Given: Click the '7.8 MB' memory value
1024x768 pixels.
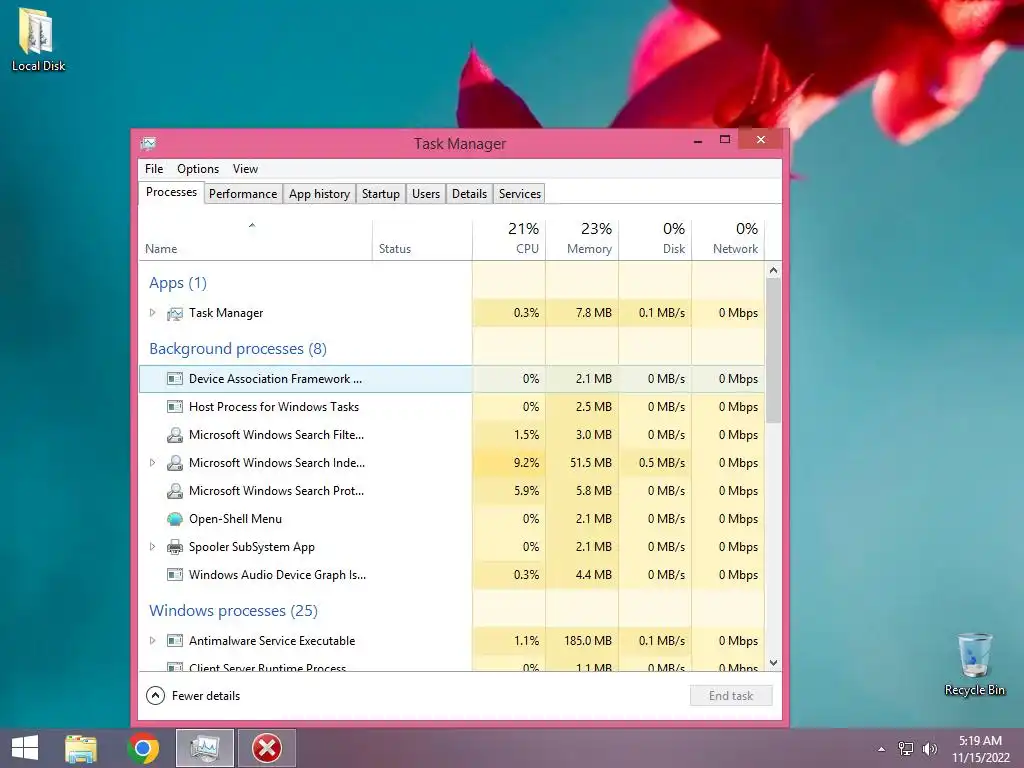Looking at the screenshot, I should [x=594, y=313].
